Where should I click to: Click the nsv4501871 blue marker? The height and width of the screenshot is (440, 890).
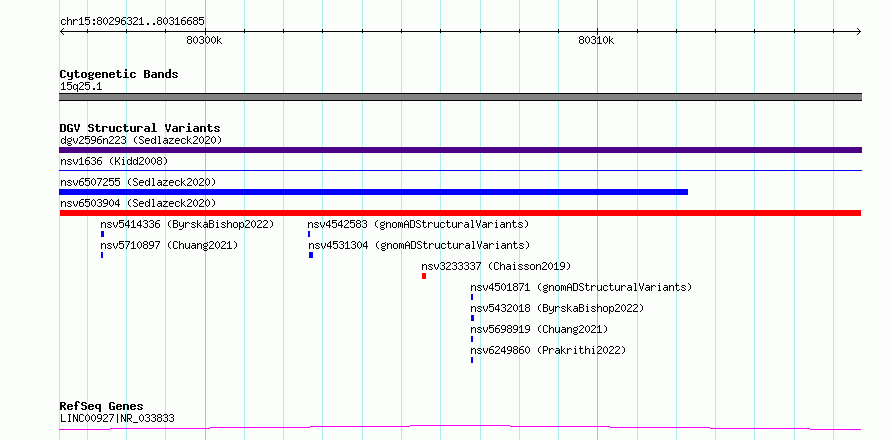click(472, 297)
